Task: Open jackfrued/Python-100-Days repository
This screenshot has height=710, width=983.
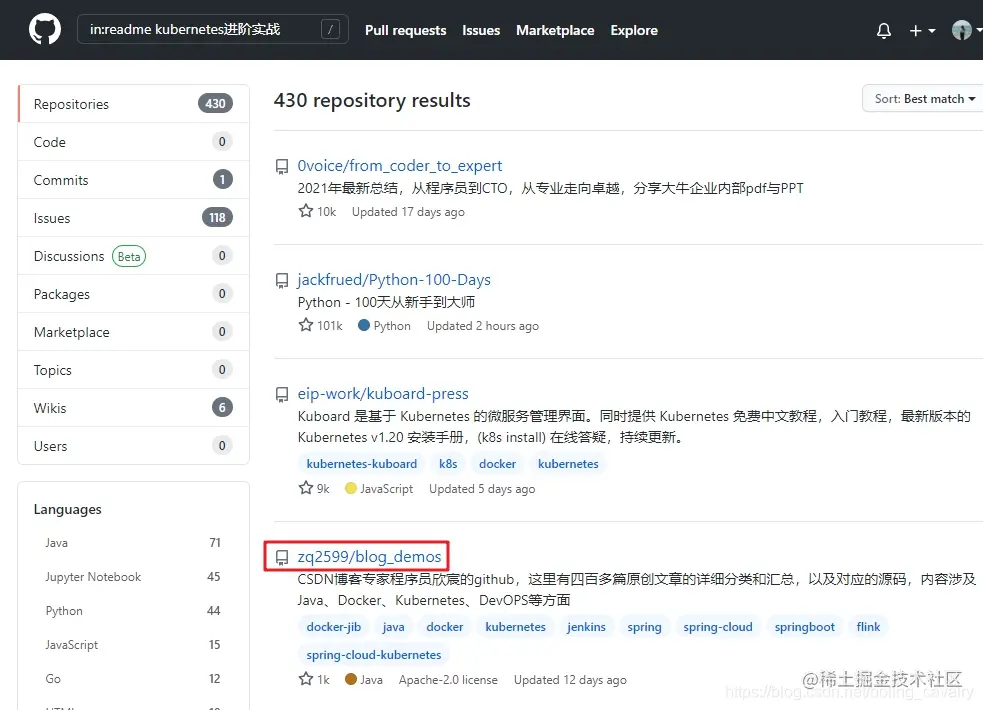Action: [x=394, y=279]
